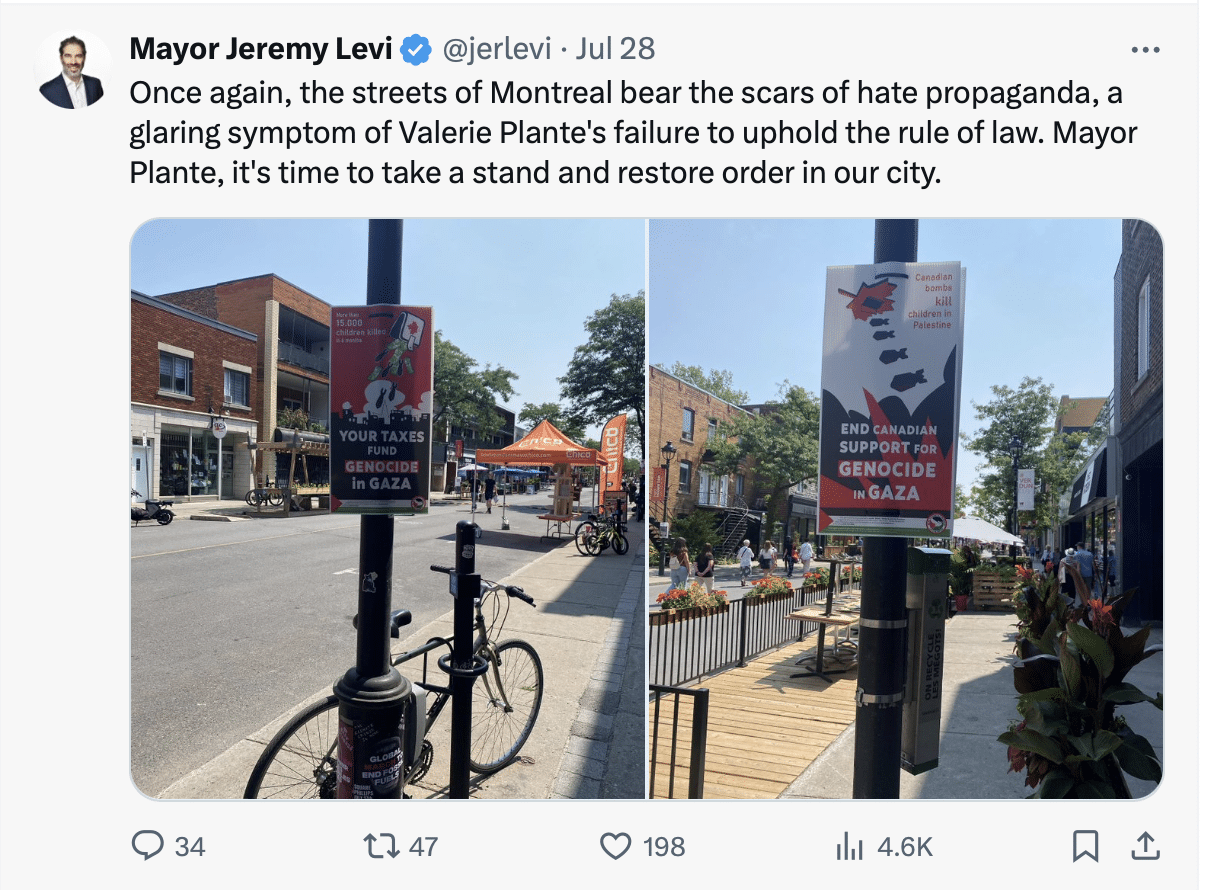Click the reply speech bubble icon

148,846
